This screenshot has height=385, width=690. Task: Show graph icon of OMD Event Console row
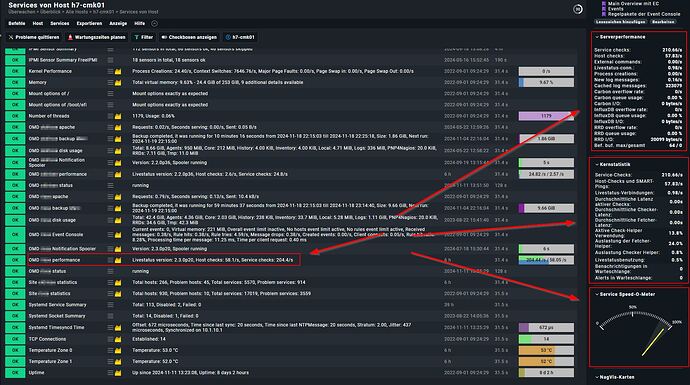point(118,235)
